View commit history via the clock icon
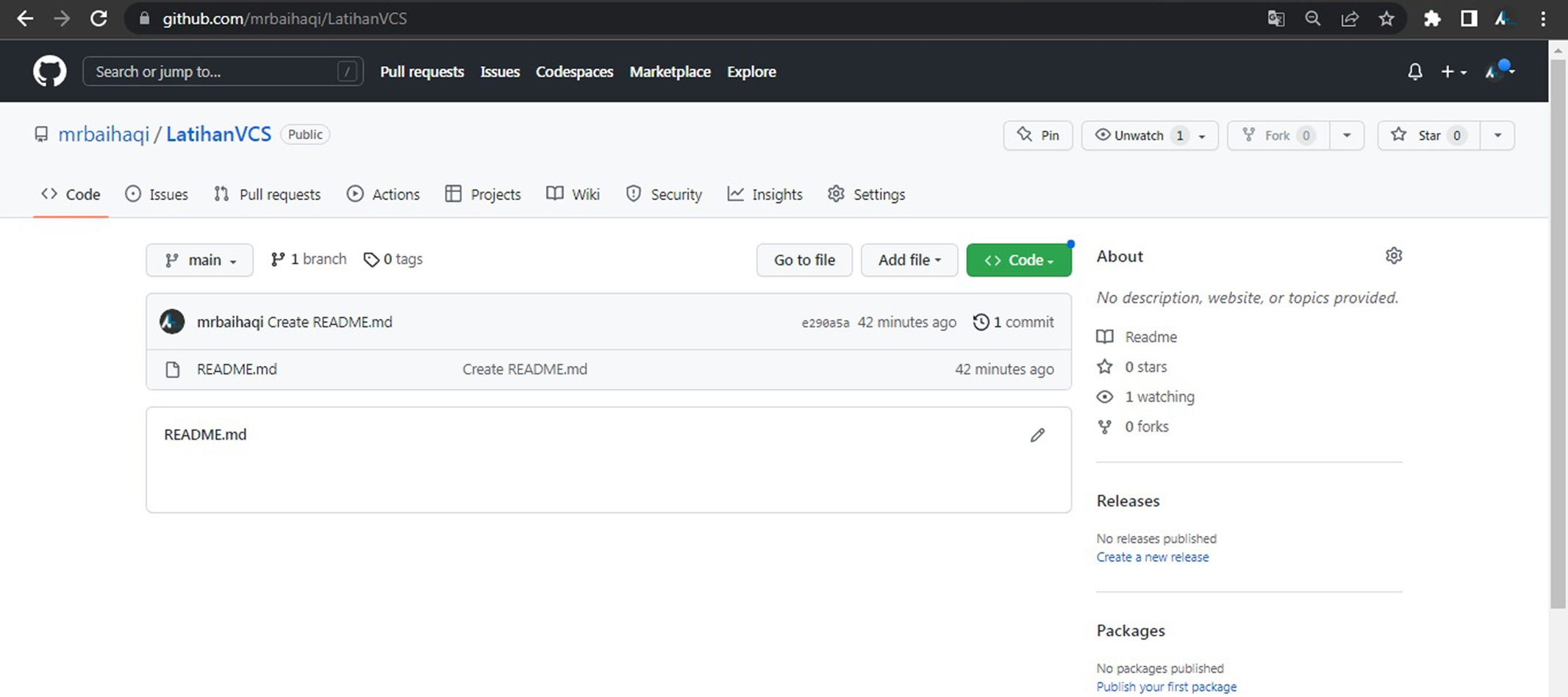This screenshot has width=1568, height=697. pos(981,322)
